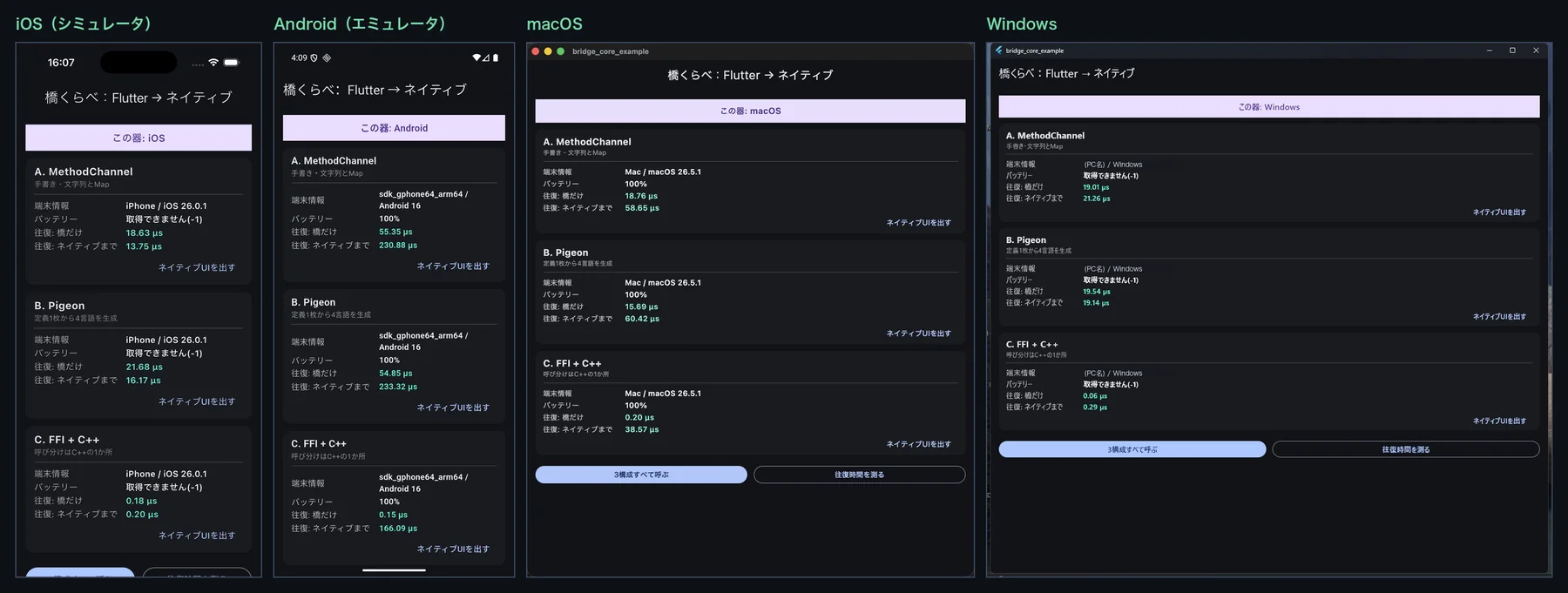Click 19.01 µs value in Windows MethodChannel card
This screenshot has height=593, width=1568.
tap(1096, 187)
